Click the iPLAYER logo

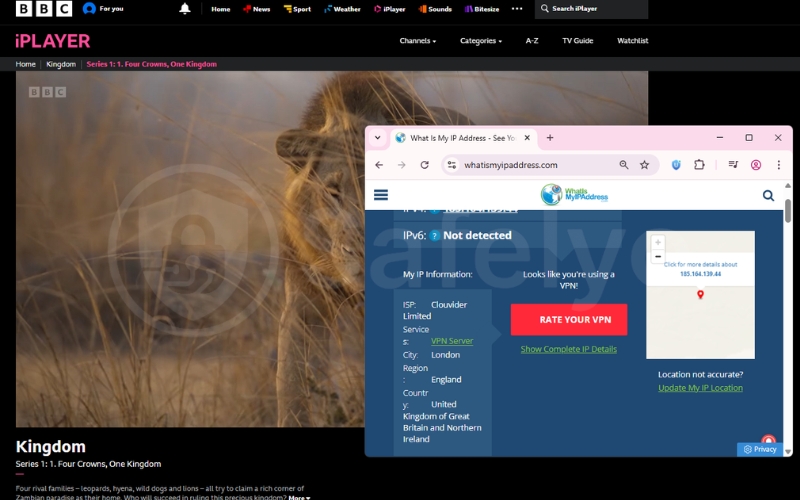pyautogui.click(x=53, y=41)
